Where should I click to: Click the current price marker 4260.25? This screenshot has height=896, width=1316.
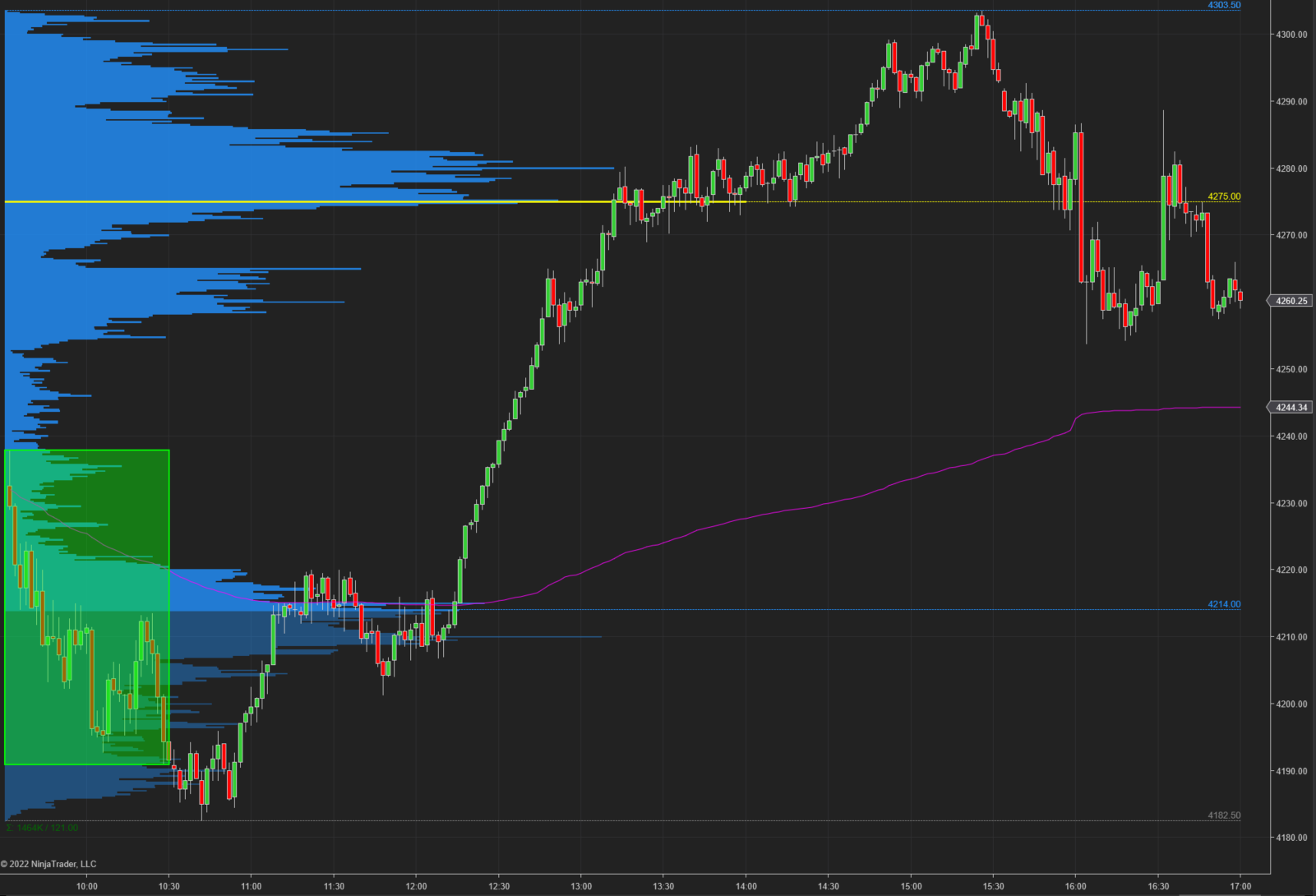click(1291, 301)
